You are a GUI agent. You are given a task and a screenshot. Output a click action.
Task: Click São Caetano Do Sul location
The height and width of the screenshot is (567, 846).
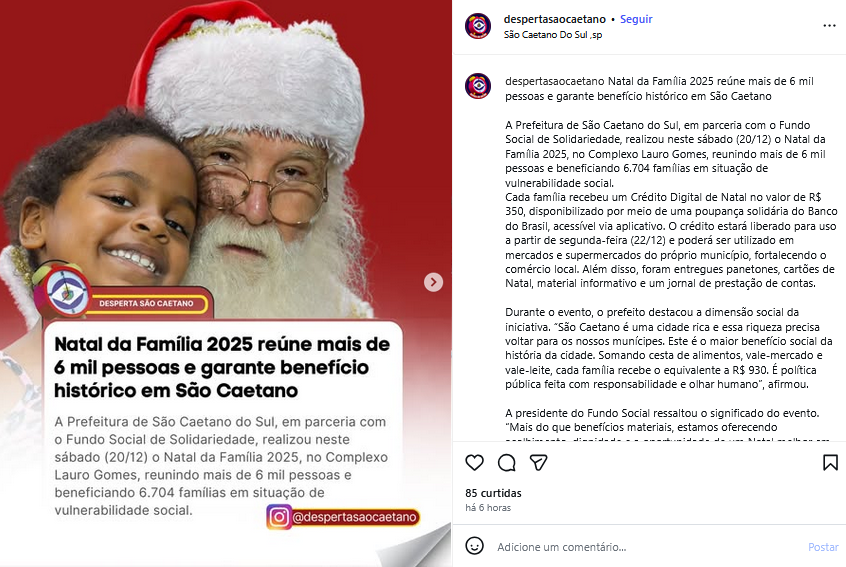pos(552,35)
